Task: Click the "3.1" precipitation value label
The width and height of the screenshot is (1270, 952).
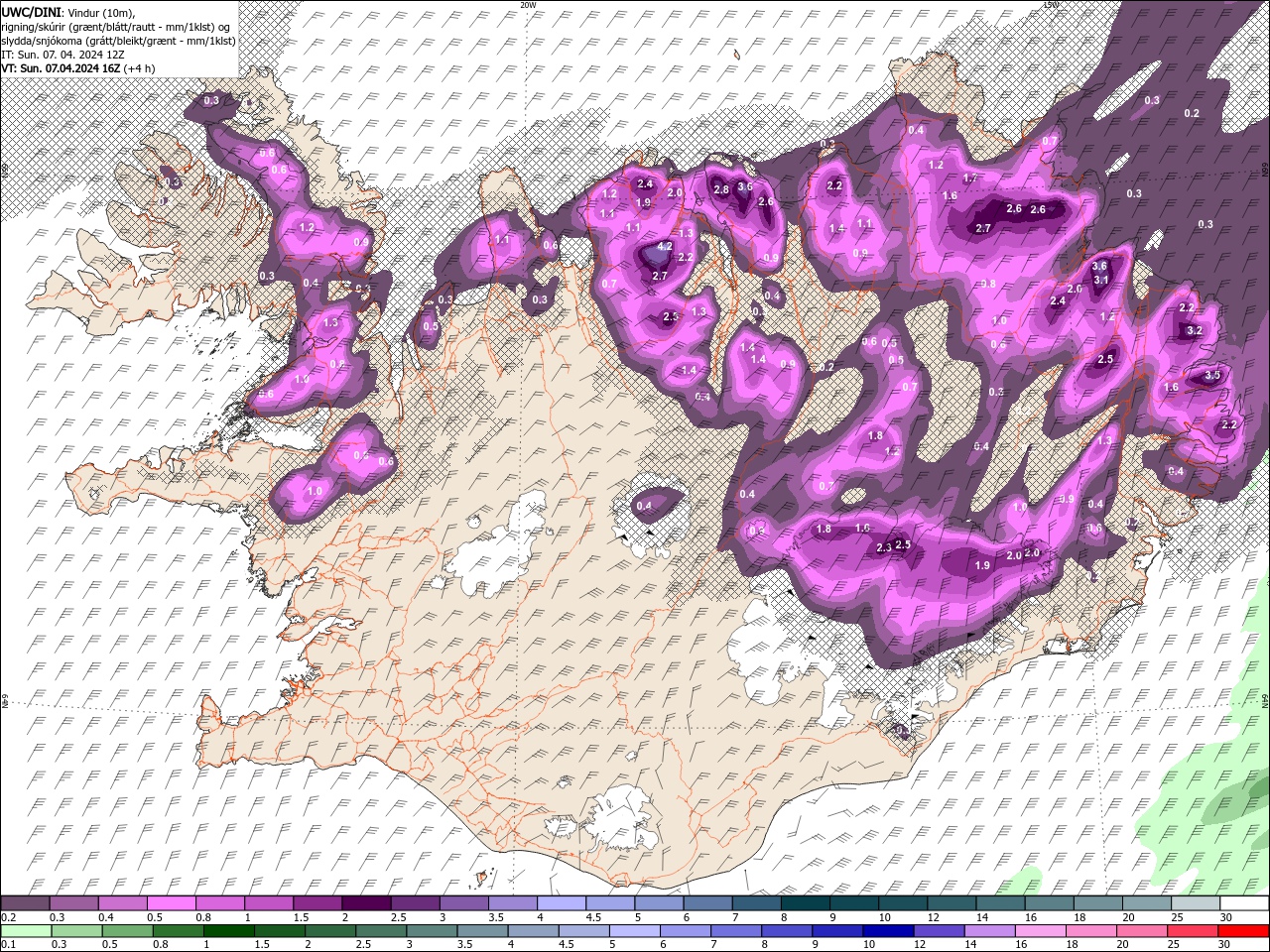Action: coord(1100,281)
